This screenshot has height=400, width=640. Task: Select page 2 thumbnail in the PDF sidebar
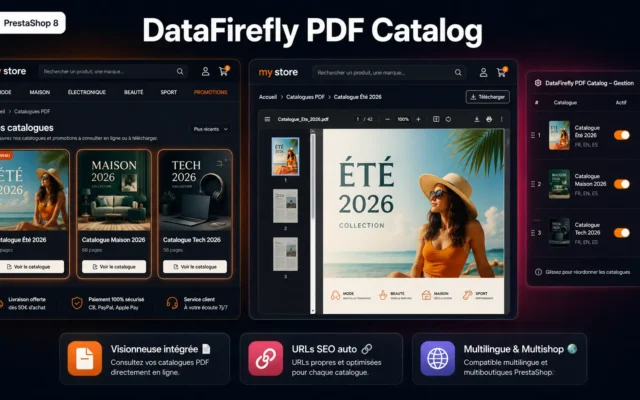pyautogui.click(x=285, y=206)
